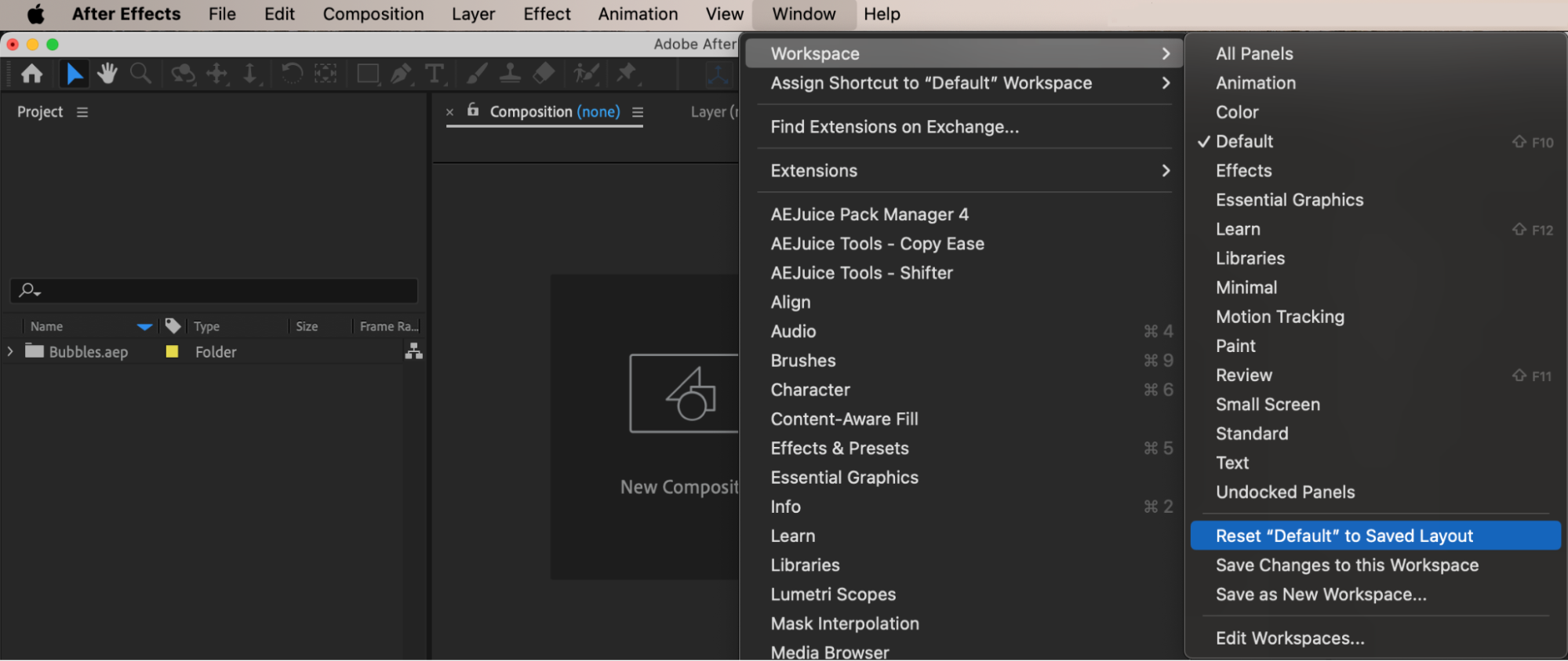Open the Composition menu in menu bar

pyautogui.click(x=373, y=14)
